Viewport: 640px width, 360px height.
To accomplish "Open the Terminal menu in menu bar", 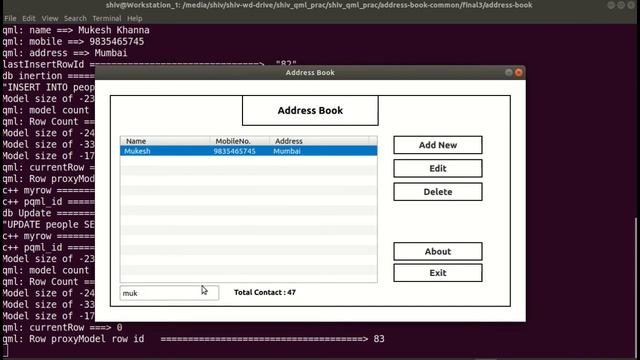I will coord(107,18).
